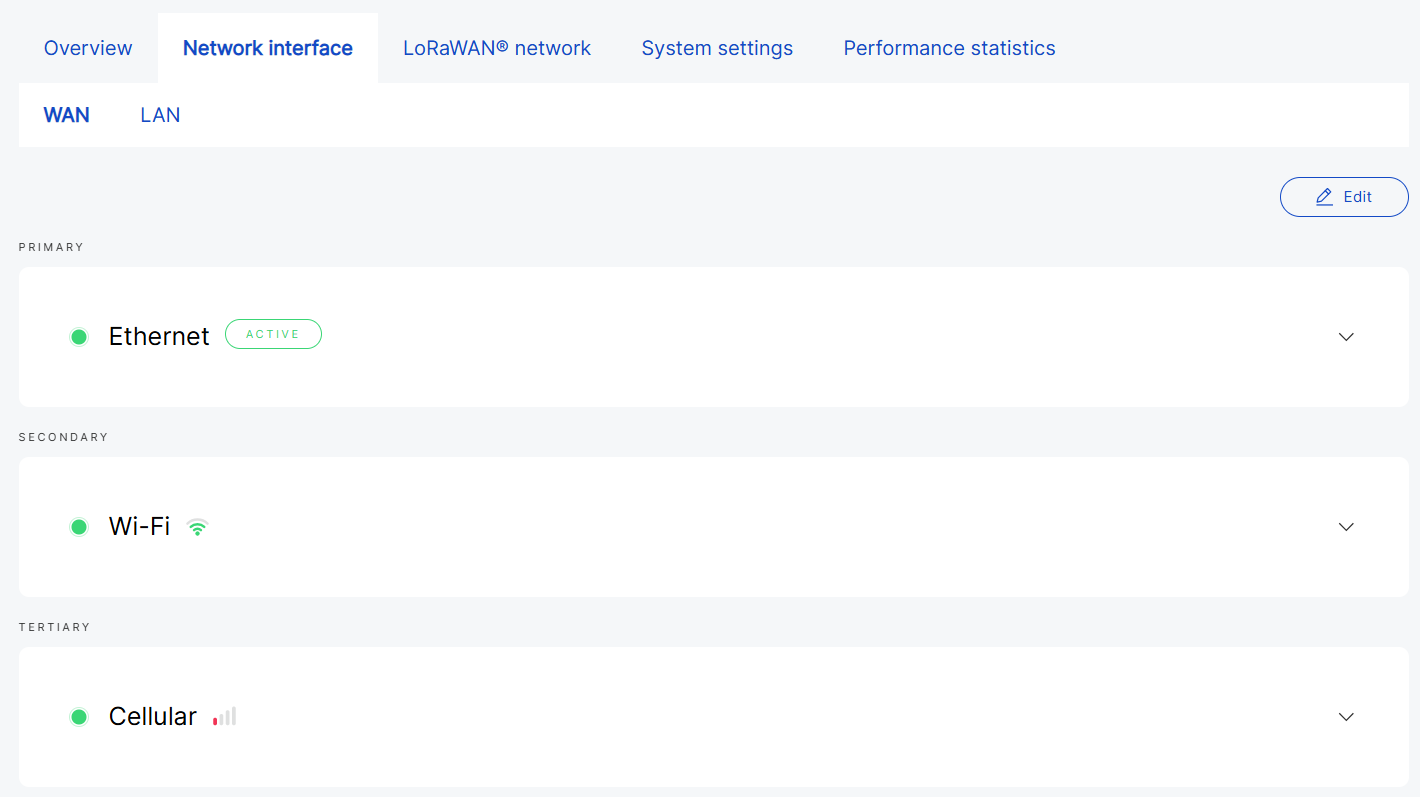
Task: Click the Wi-Fi signal strength icon
Action: [197, 527]
